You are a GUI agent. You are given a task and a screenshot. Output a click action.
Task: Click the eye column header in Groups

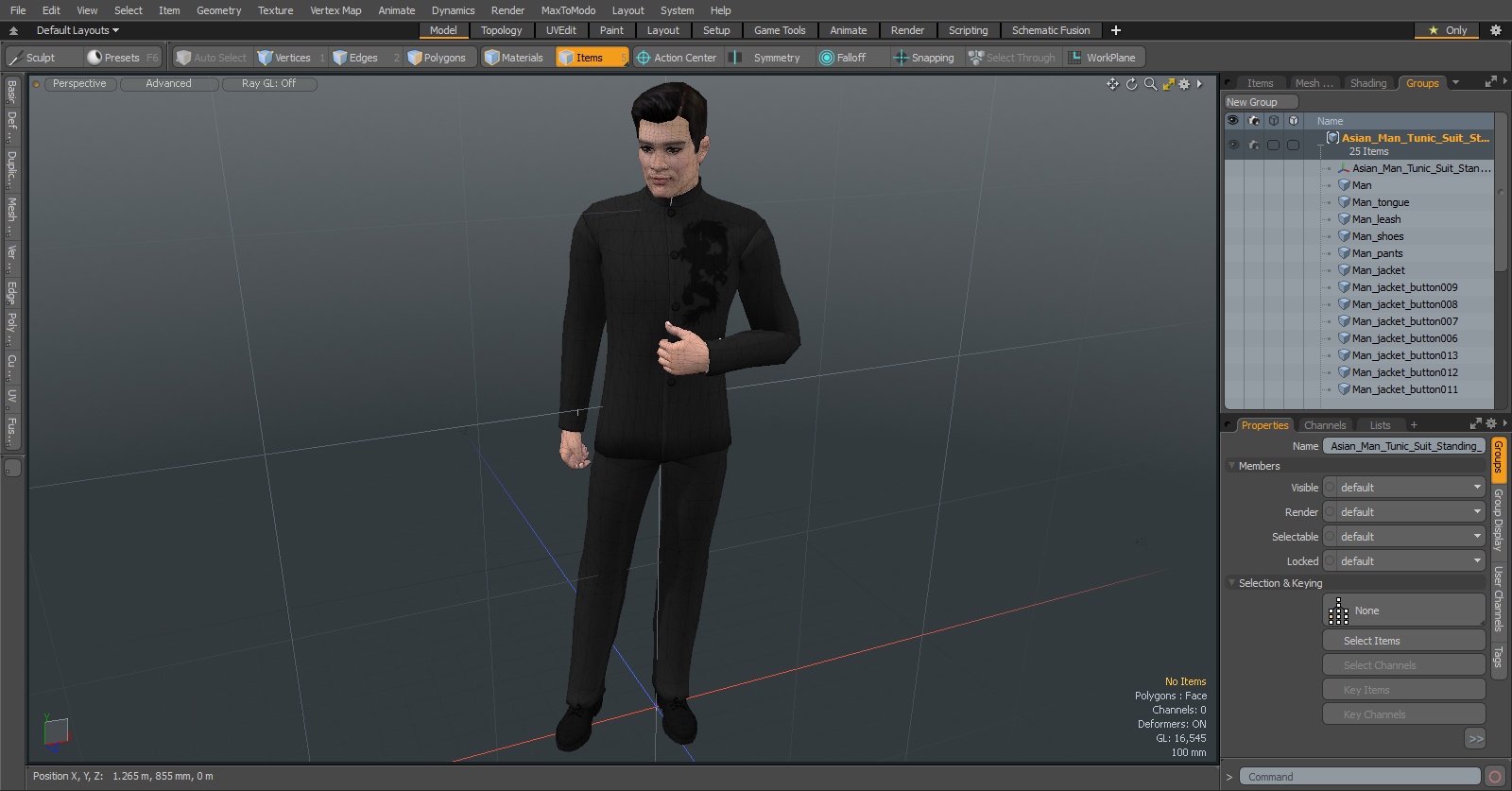coord(1233,121)
